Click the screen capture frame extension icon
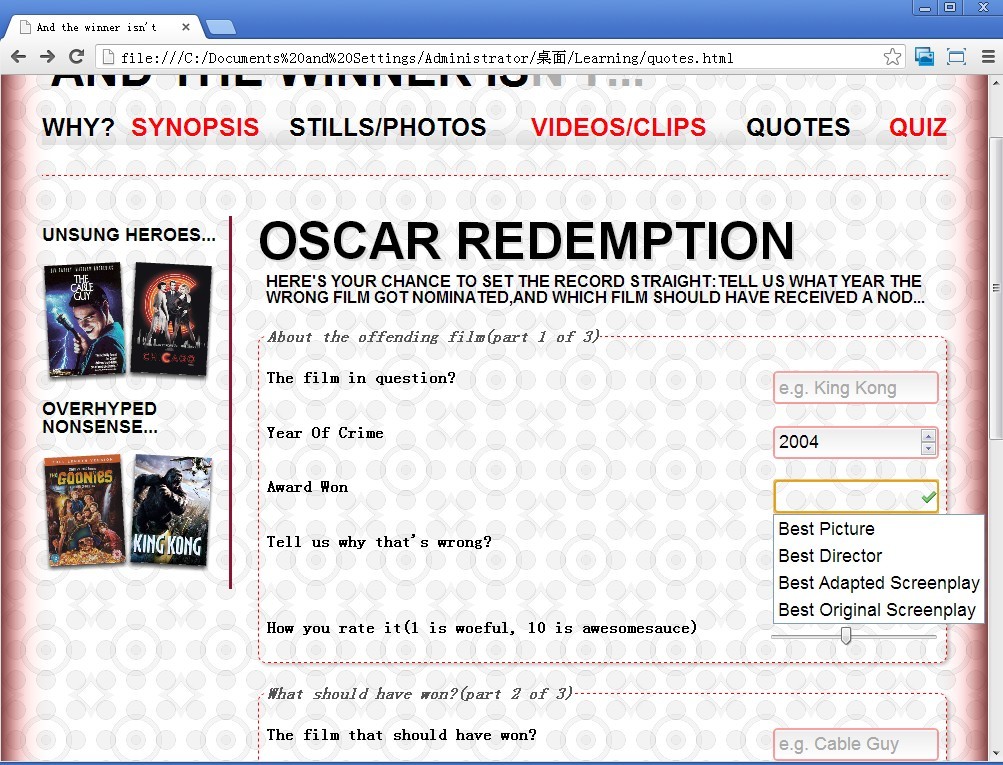 click(x=956, y=57)
